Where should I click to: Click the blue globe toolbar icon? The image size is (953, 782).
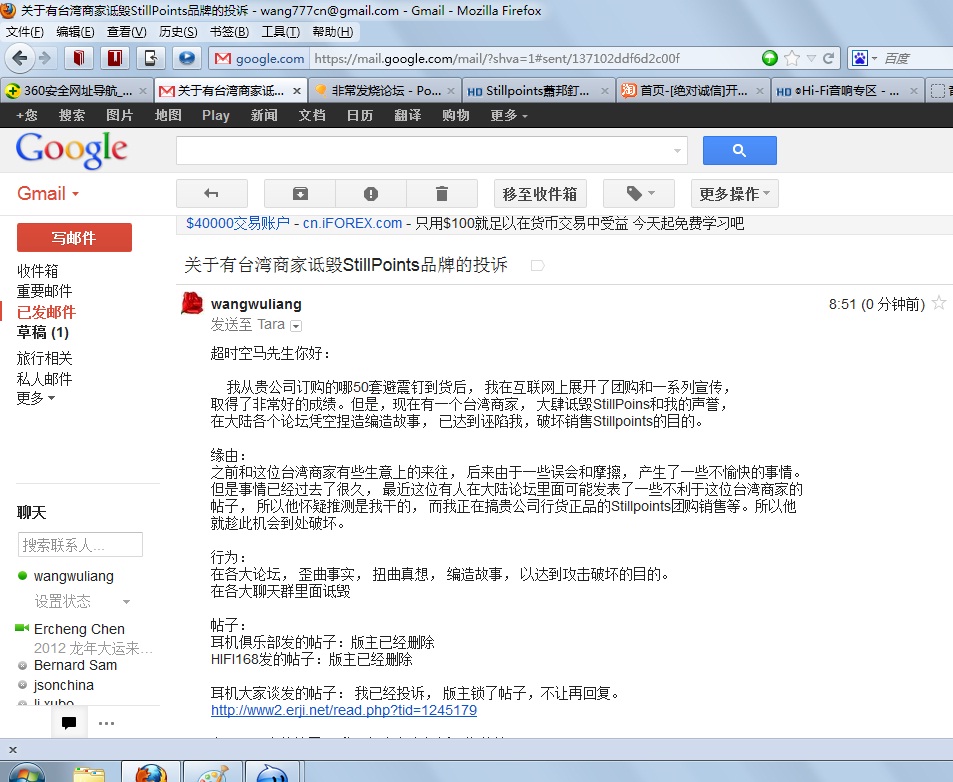(x=187, y=58)
